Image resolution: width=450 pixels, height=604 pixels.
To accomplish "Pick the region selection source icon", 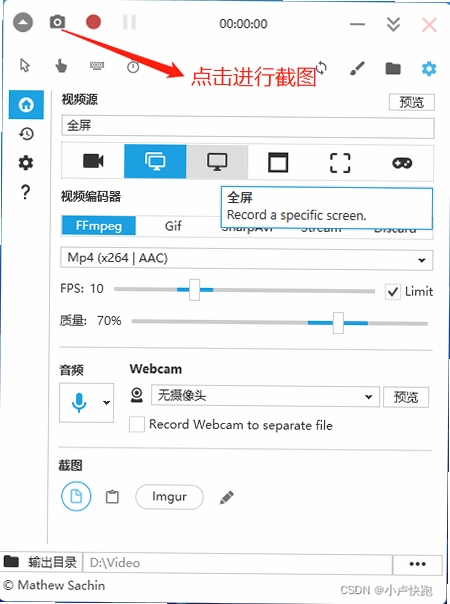I will [340, 162].
